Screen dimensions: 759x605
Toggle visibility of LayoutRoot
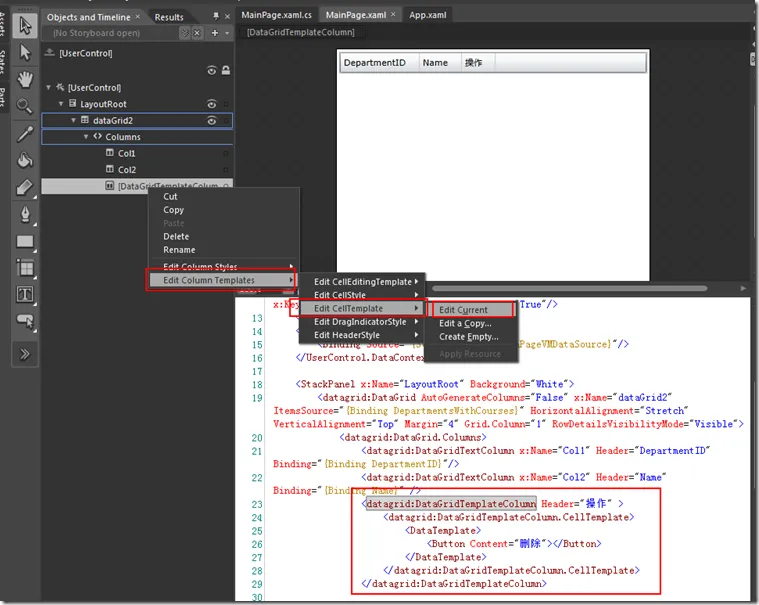coord(212,104)
